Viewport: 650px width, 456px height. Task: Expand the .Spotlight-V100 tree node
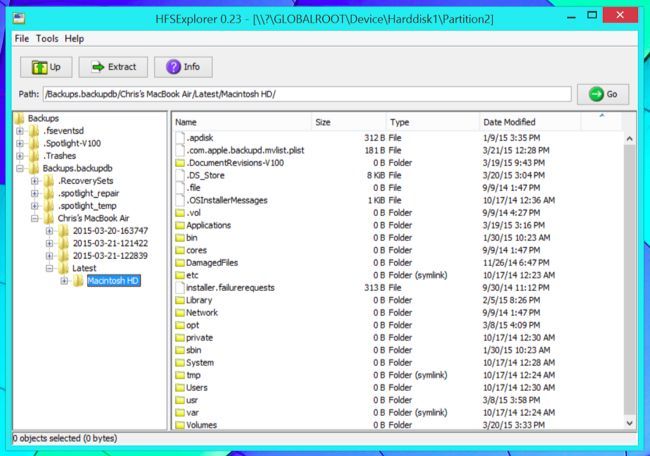coord(19,143)
